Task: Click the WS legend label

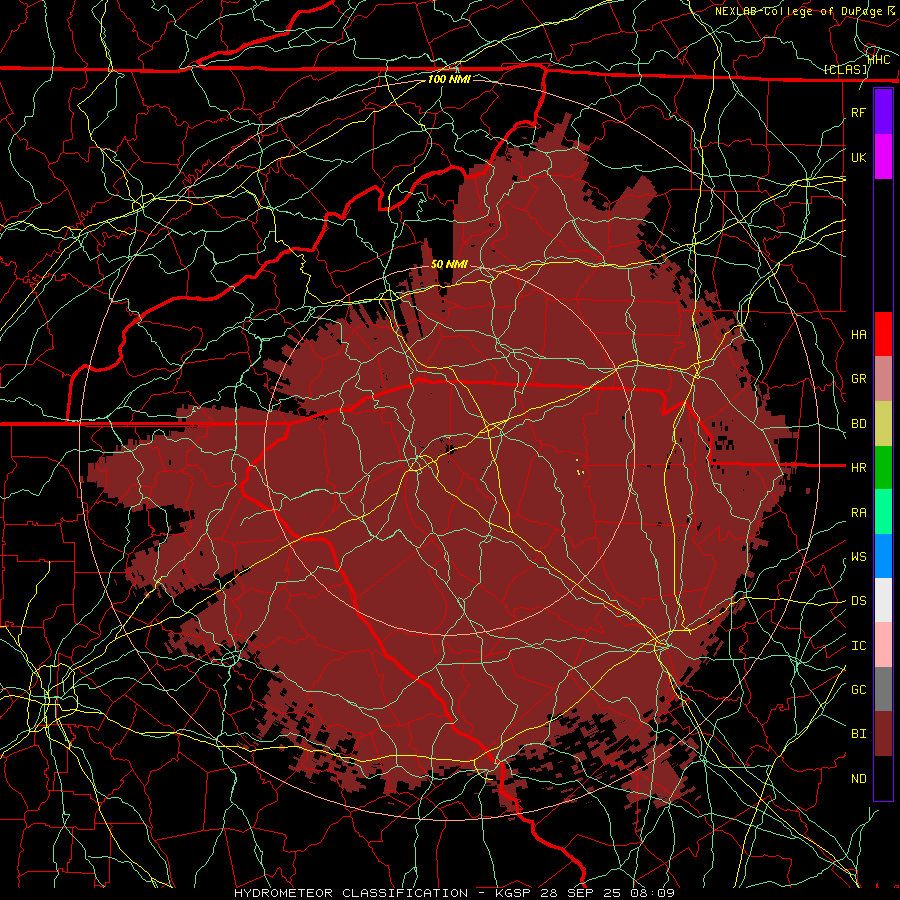Action: [x=858, y=556]
